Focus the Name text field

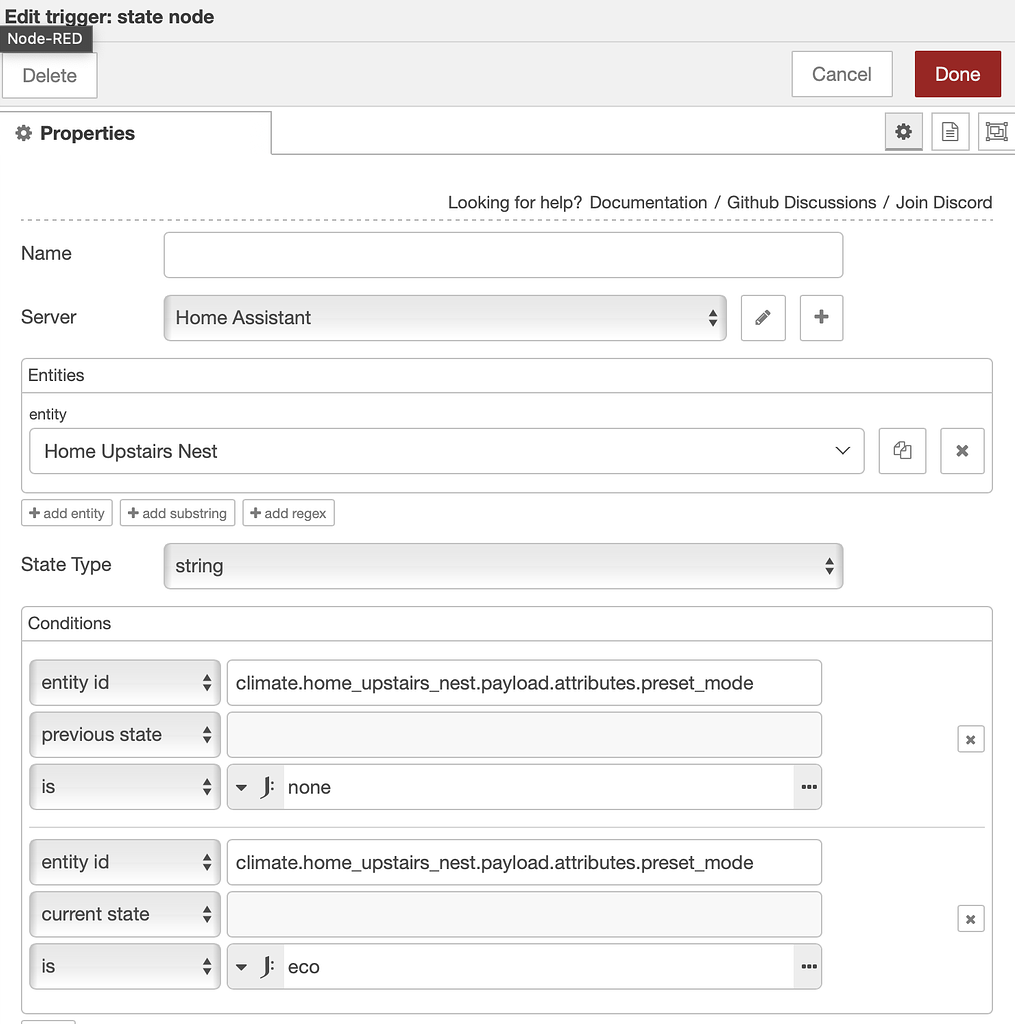503,255
